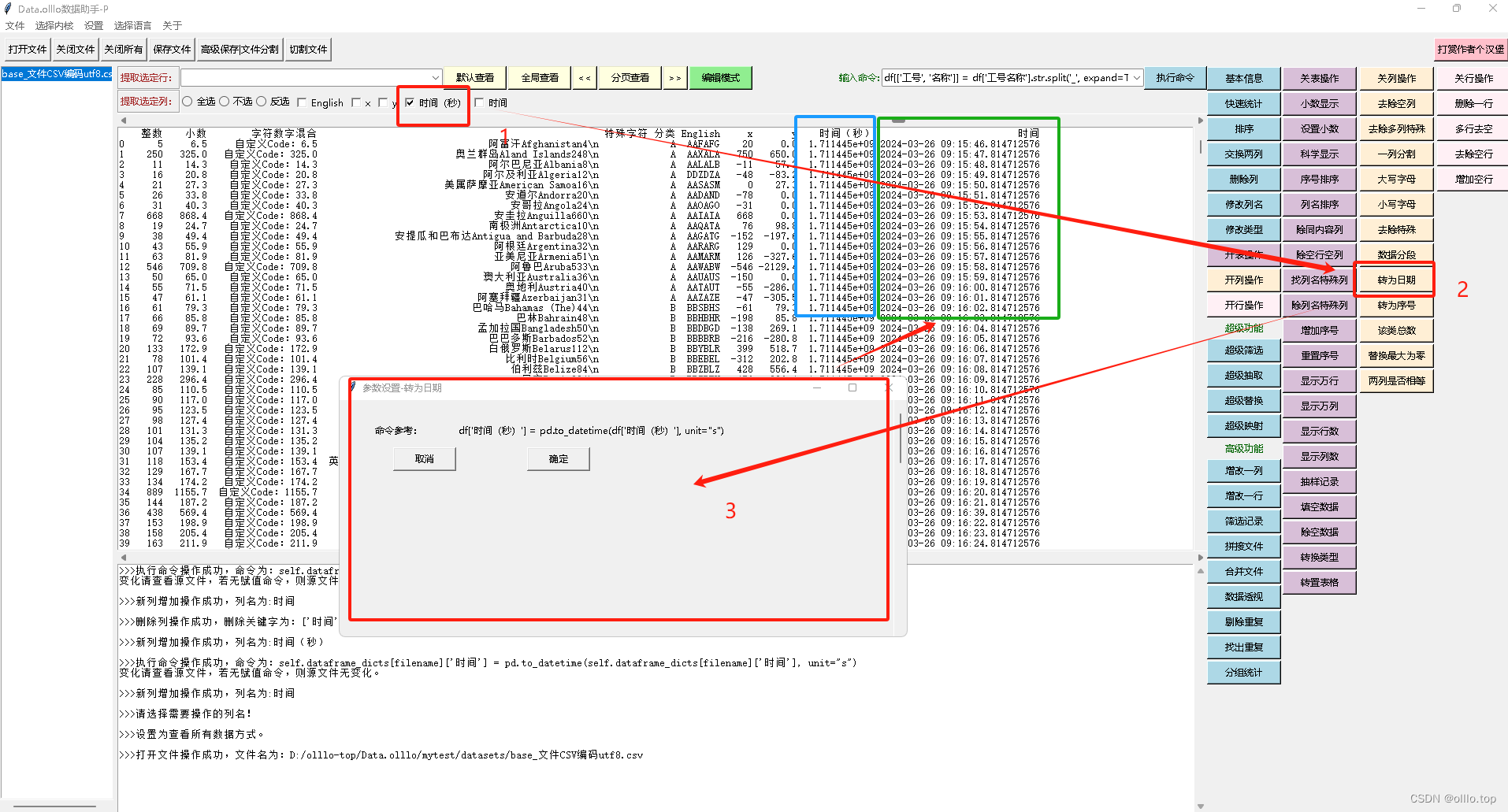Click the feather icon in the 转为日期 dialog title
This screenshot has height=812, width=1508.
pos(354,387)
